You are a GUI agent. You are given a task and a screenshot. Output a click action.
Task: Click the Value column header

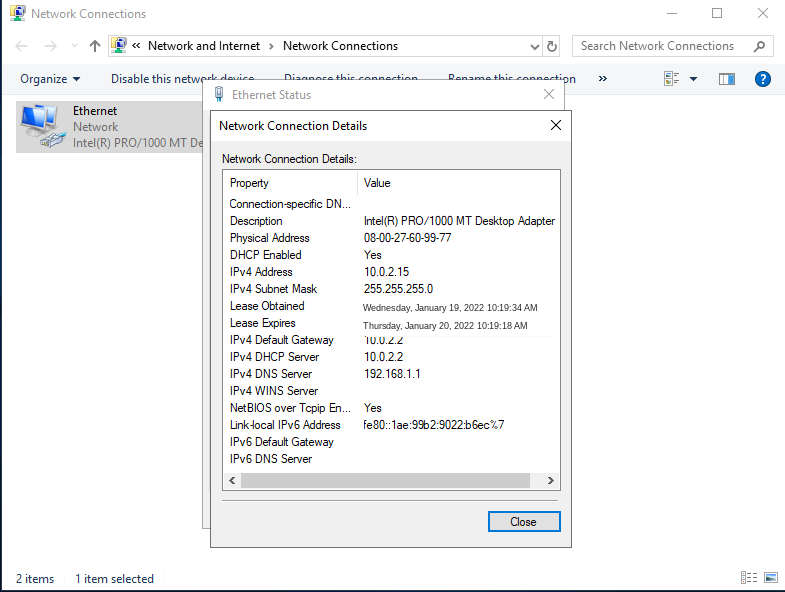pyautogui.click(x=458, y=183)
